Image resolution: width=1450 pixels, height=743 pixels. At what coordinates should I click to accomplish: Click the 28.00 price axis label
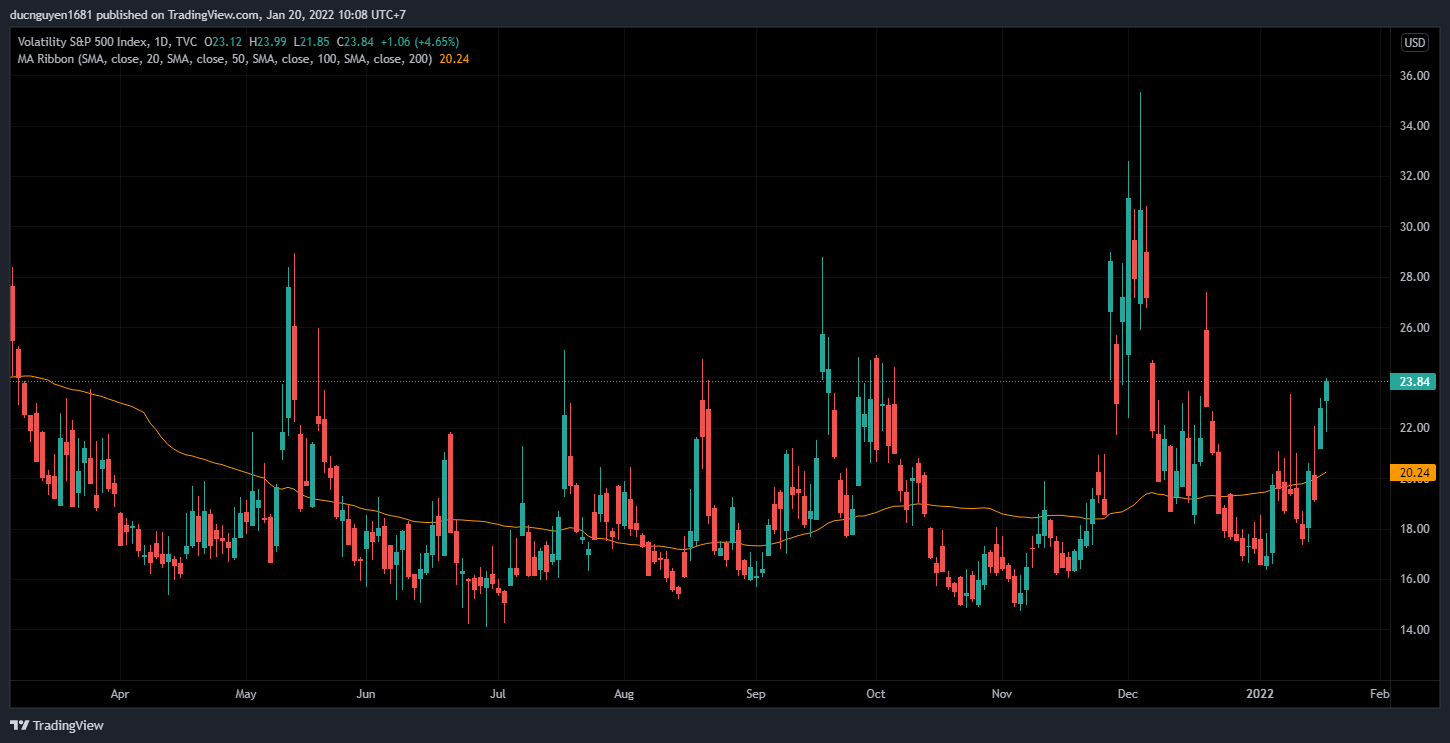pyautogui.click(x=1413, y=277)
